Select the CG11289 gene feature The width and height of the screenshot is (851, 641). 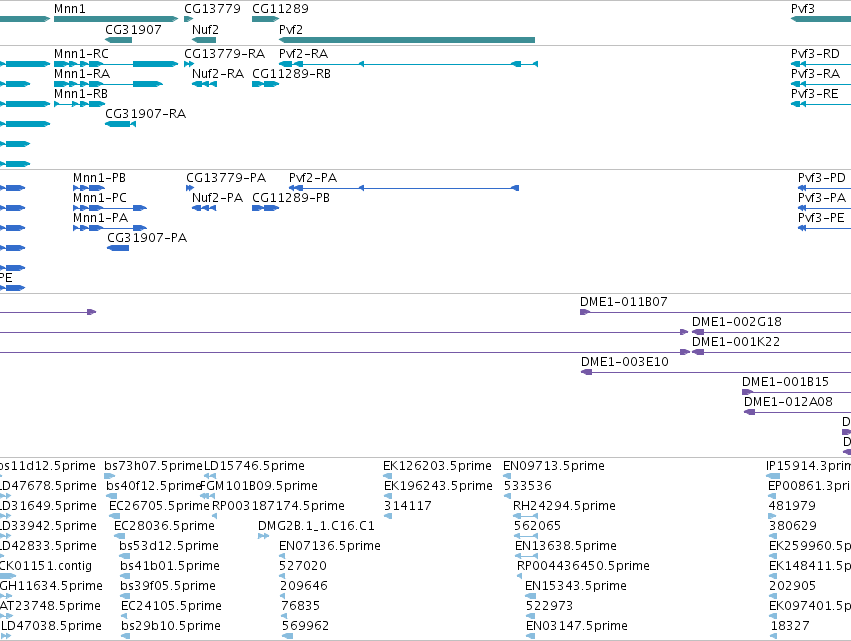[x=265, y=19]
